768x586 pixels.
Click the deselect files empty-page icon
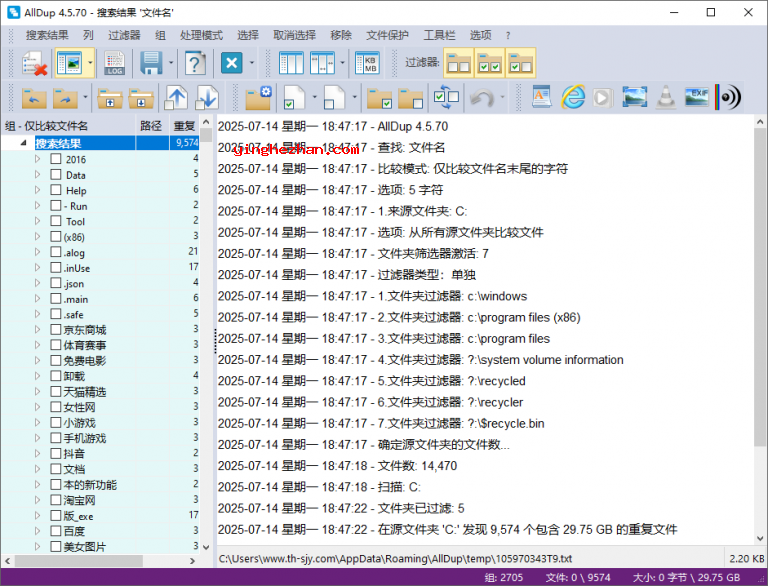[335, 97]
